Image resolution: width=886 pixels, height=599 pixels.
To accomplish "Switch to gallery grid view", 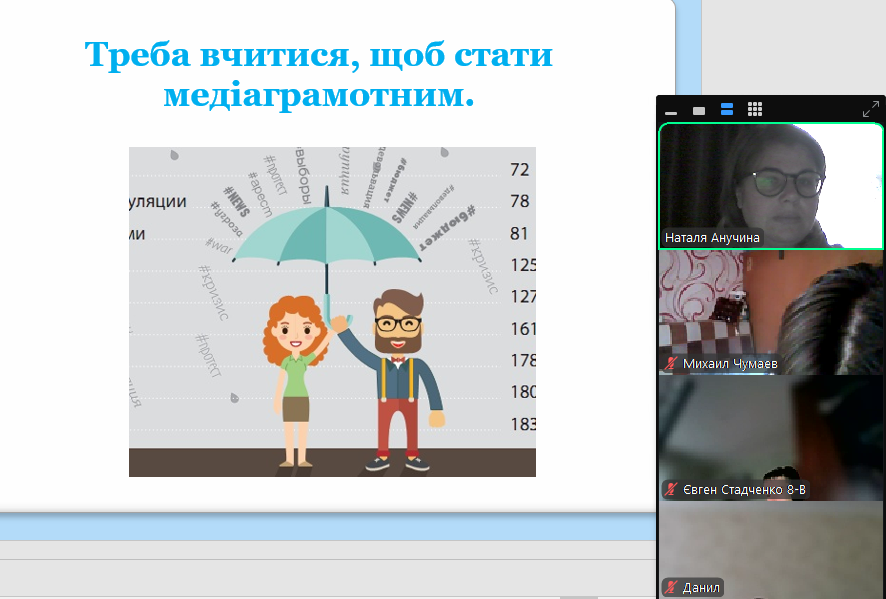I will (x=755, y=110).
